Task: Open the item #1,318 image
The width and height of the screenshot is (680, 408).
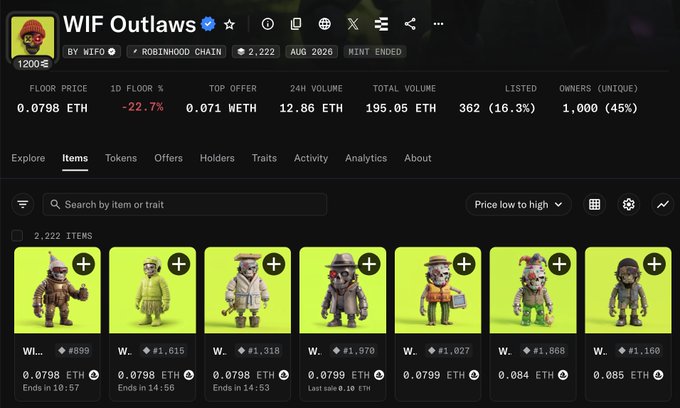Action: (x=248, y=290)
